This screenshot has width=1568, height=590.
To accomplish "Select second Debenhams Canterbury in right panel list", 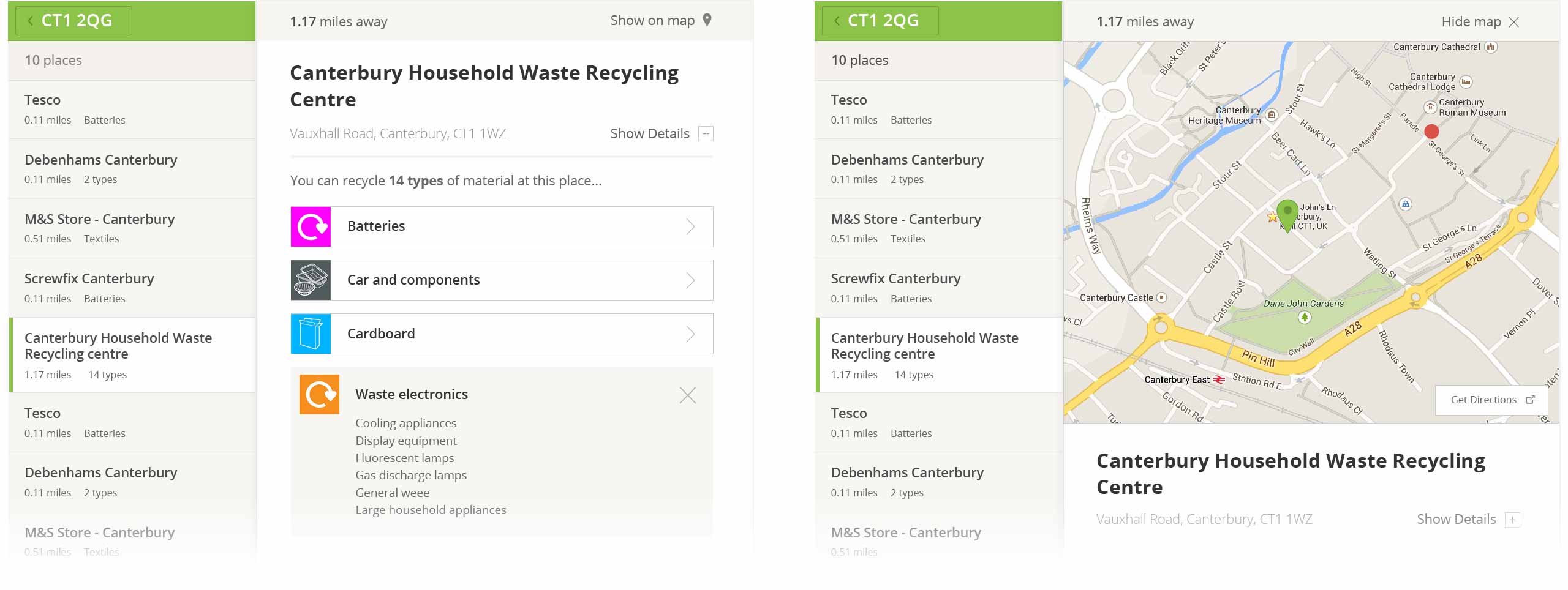I will [x=938, y=482].
